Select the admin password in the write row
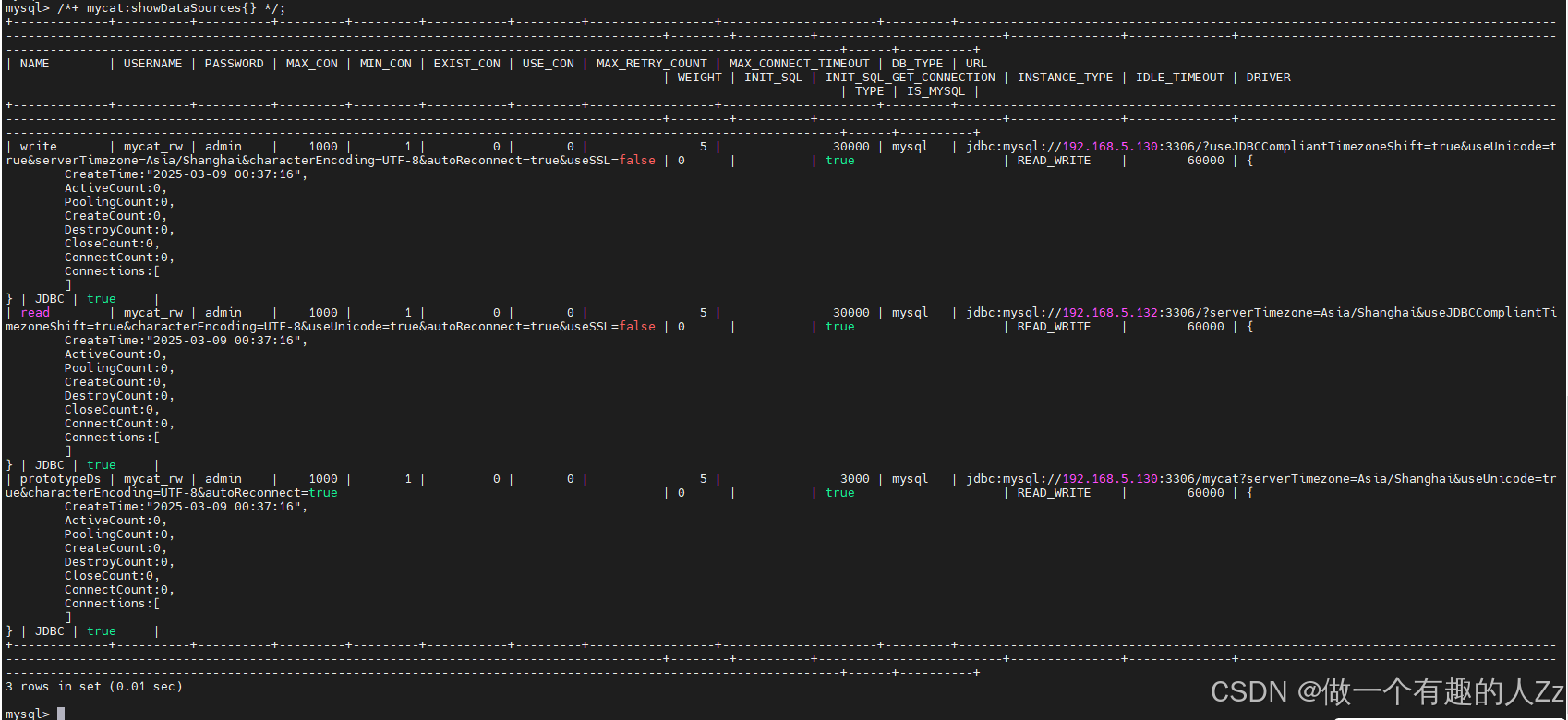This screenshot has width=1568, height=720. click(223, 147)
